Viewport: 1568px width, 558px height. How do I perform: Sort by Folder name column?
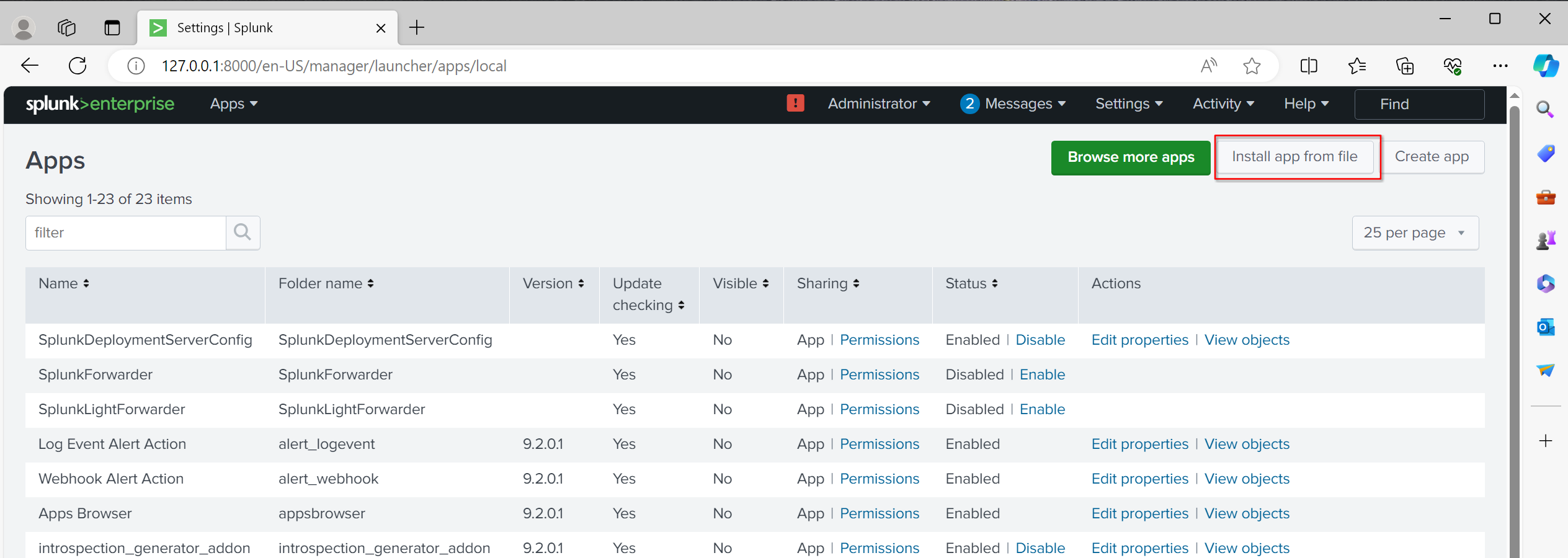[326, 283]
